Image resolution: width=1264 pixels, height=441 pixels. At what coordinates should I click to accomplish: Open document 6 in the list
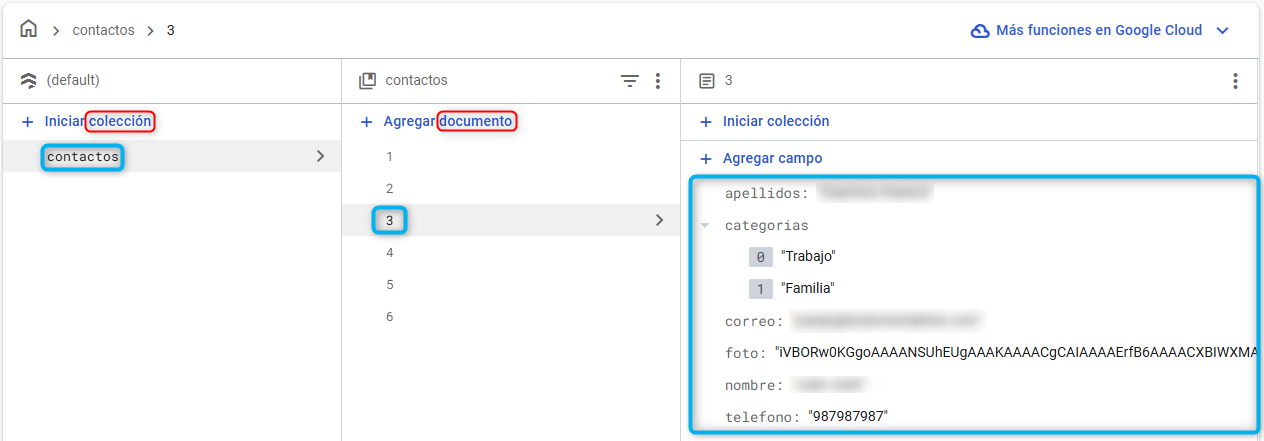coord(389,317)
